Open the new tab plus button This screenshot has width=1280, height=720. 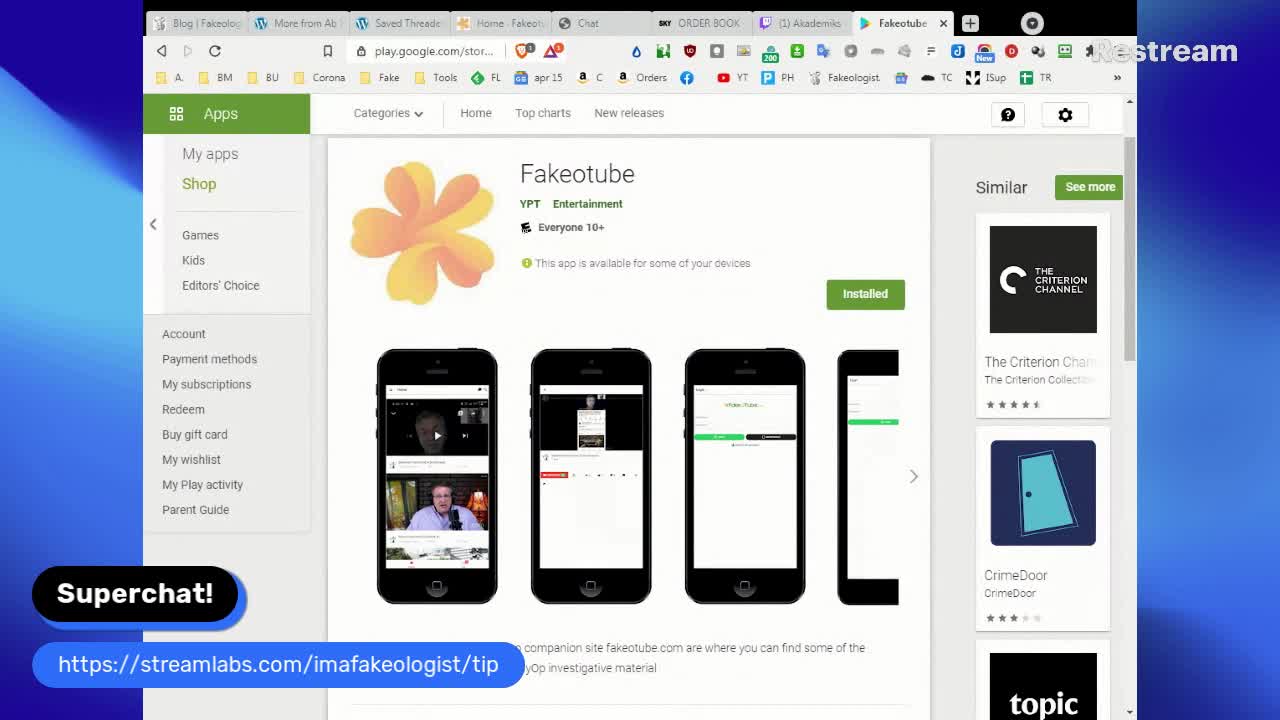tap(970, 23)
